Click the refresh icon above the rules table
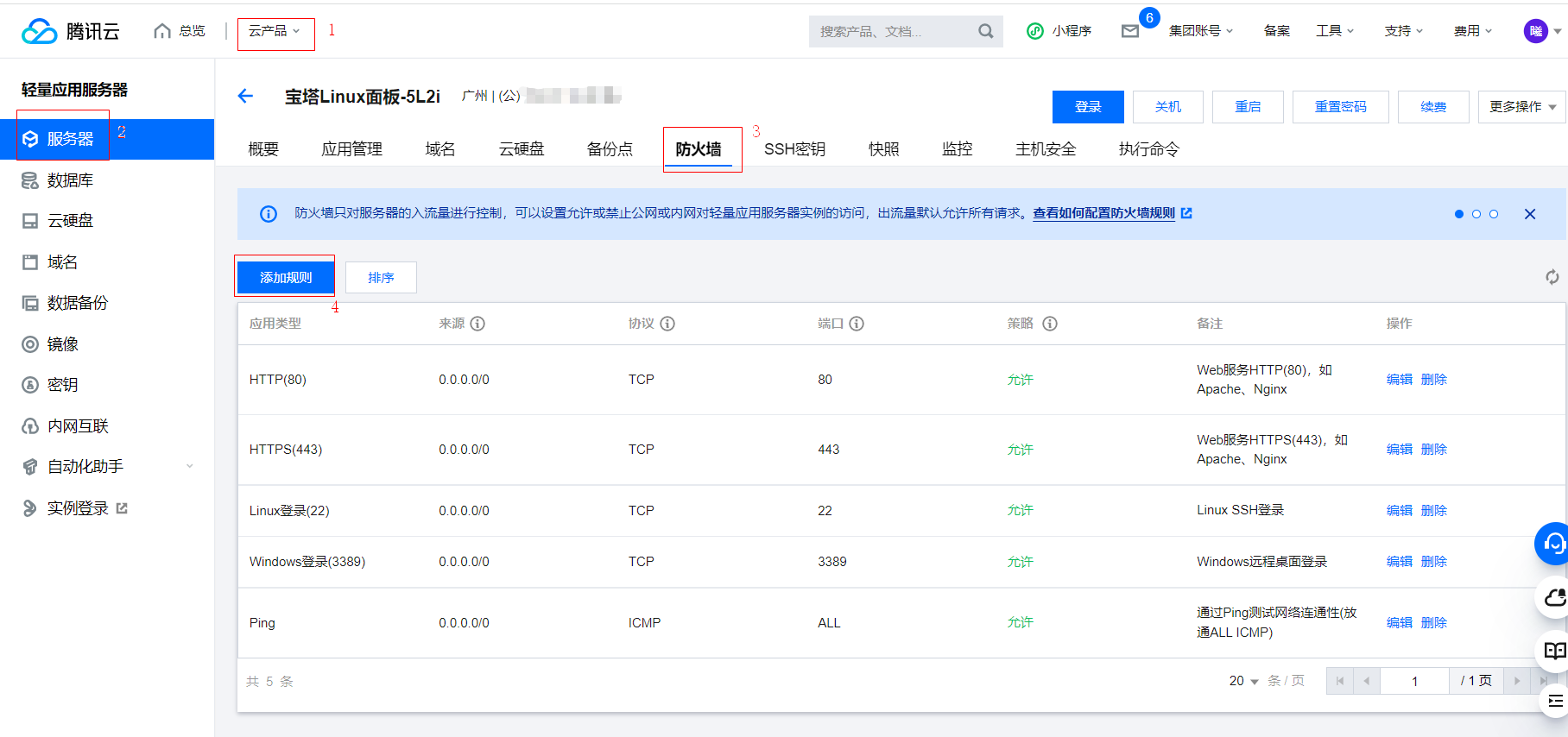The width and height of the screenshot is (1568, 737). [x=1552, y=277]
